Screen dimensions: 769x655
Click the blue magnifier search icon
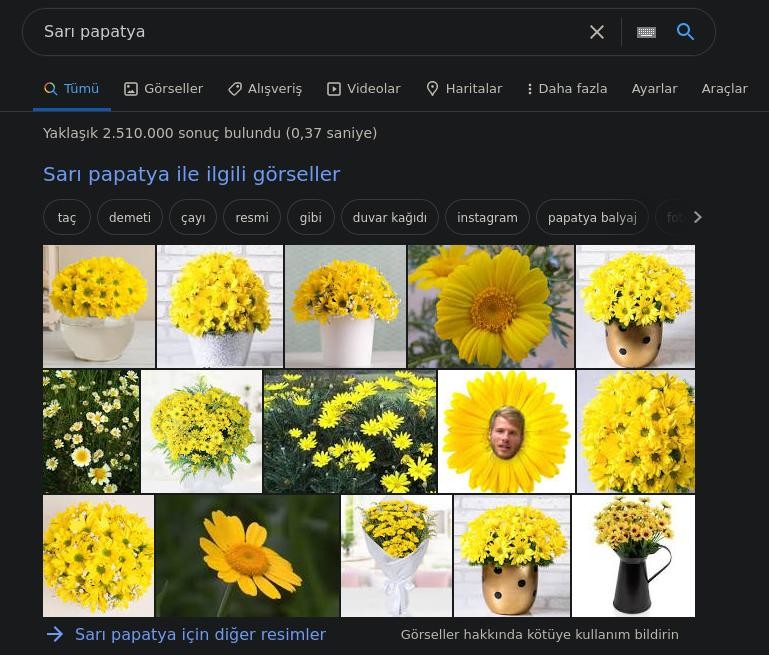(x=685, y=32)
